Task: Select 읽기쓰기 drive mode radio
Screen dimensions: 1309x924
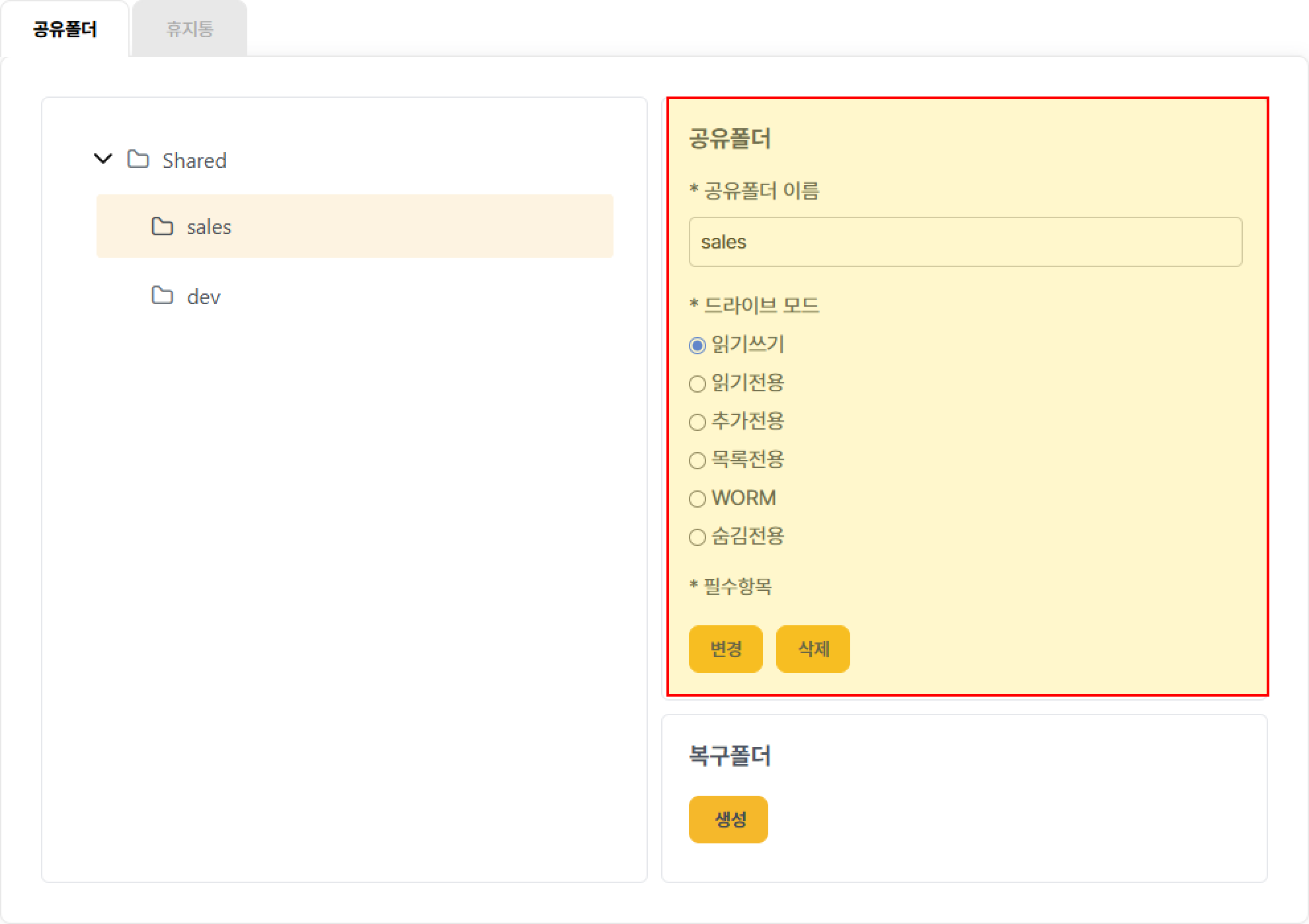Action: [x=697, y=346]
